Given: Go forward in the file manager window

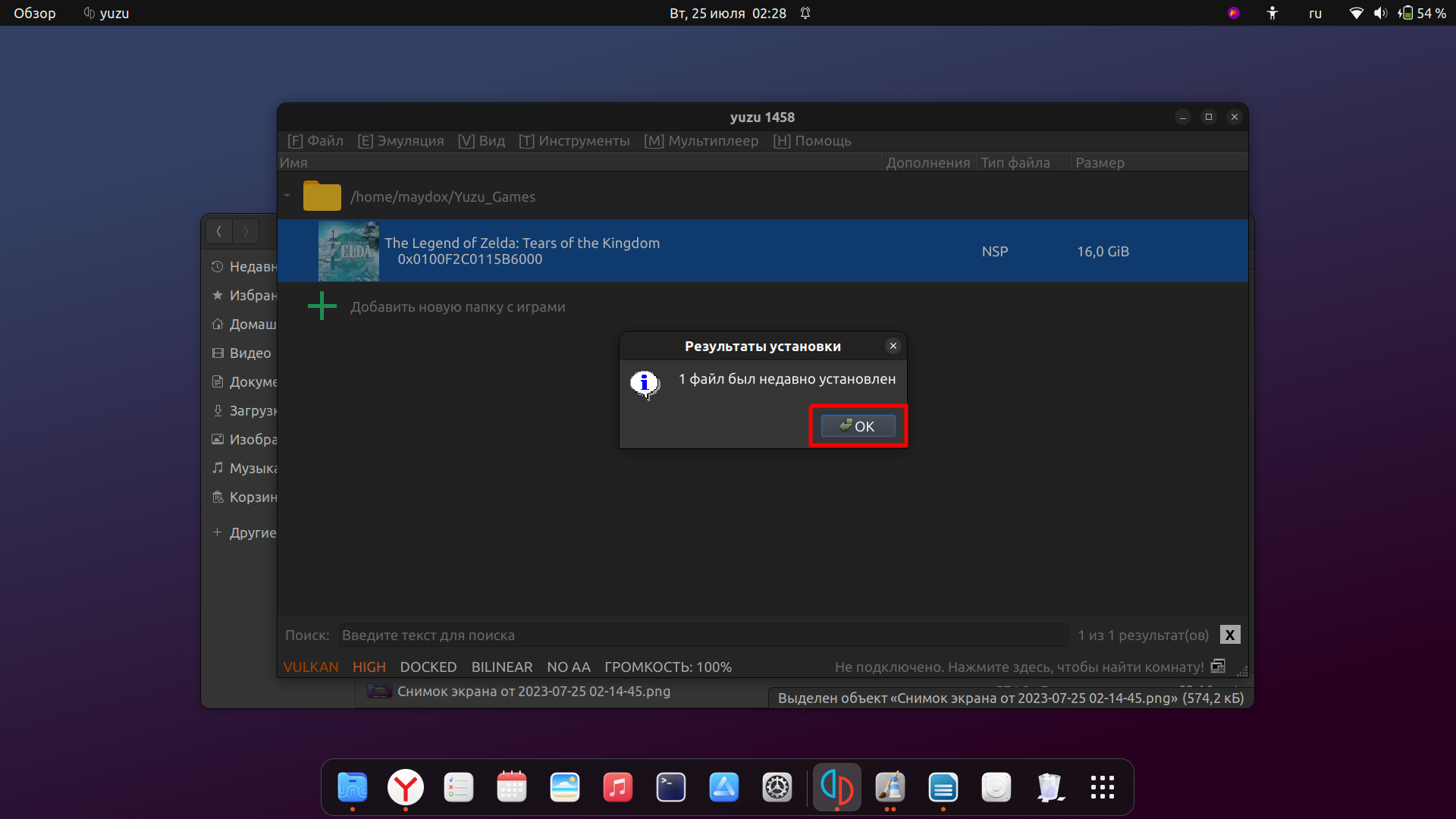Looking at the screenshot, I should click(246, 231).
